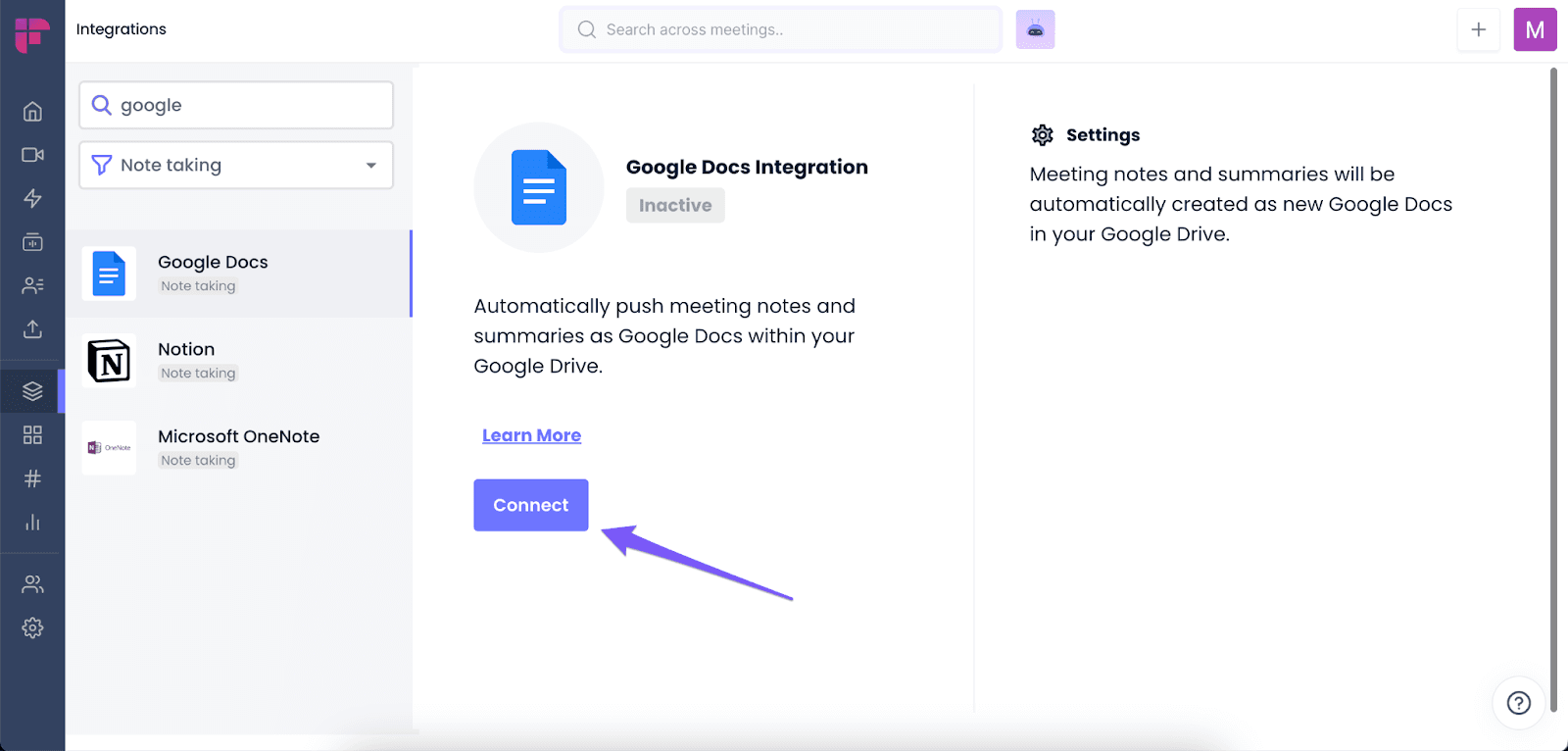Open Settings gear in sidebar

pos(32,627)
